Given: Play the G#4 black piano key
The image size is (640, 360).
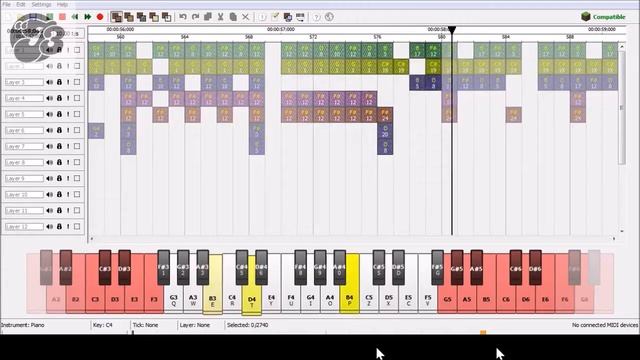Looking at the screenshot, I should 320,267.
